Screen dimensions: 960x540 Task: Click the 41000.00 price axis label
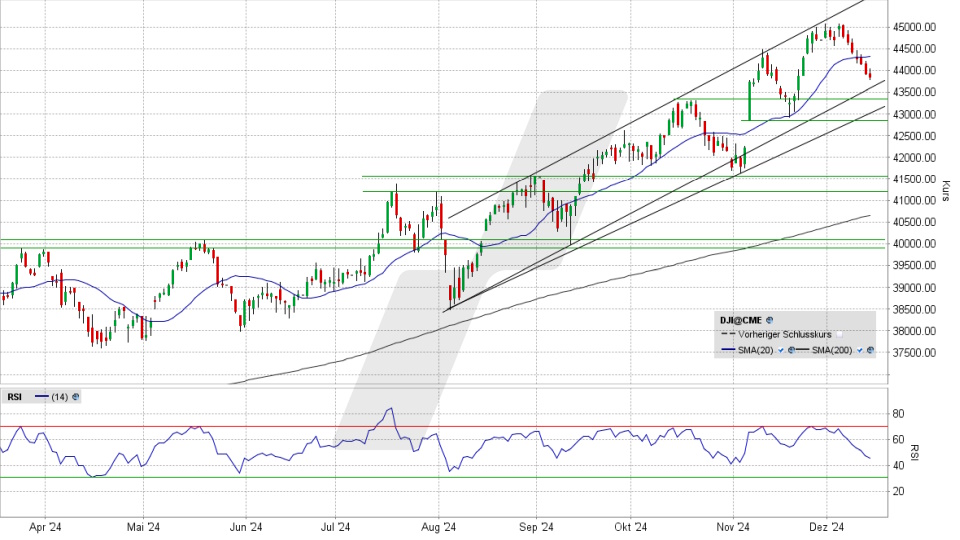914,200
